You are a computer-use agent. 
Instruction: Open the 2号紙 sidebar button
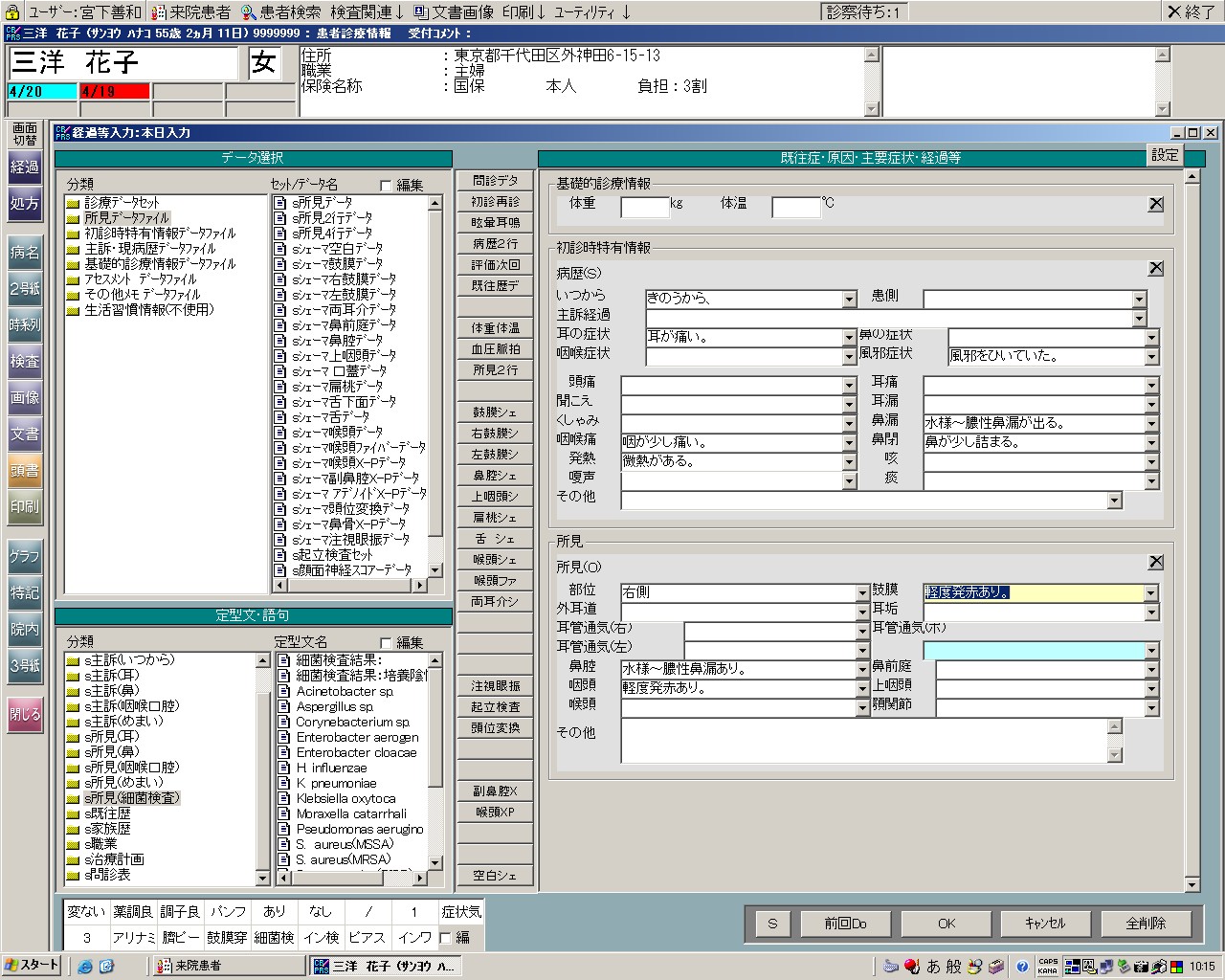[25, 289]
